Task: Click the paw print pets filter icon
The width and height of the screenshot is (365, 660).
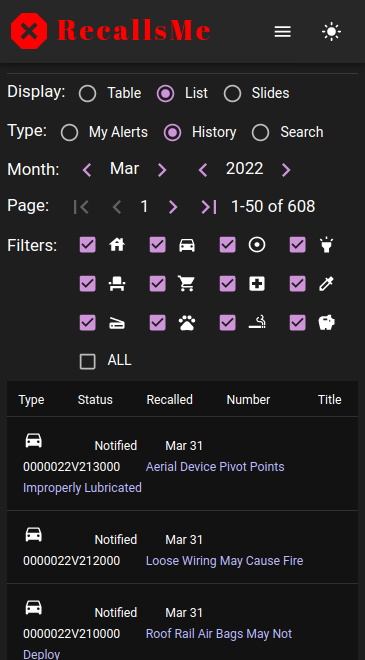Action: [x=187, y=323]
